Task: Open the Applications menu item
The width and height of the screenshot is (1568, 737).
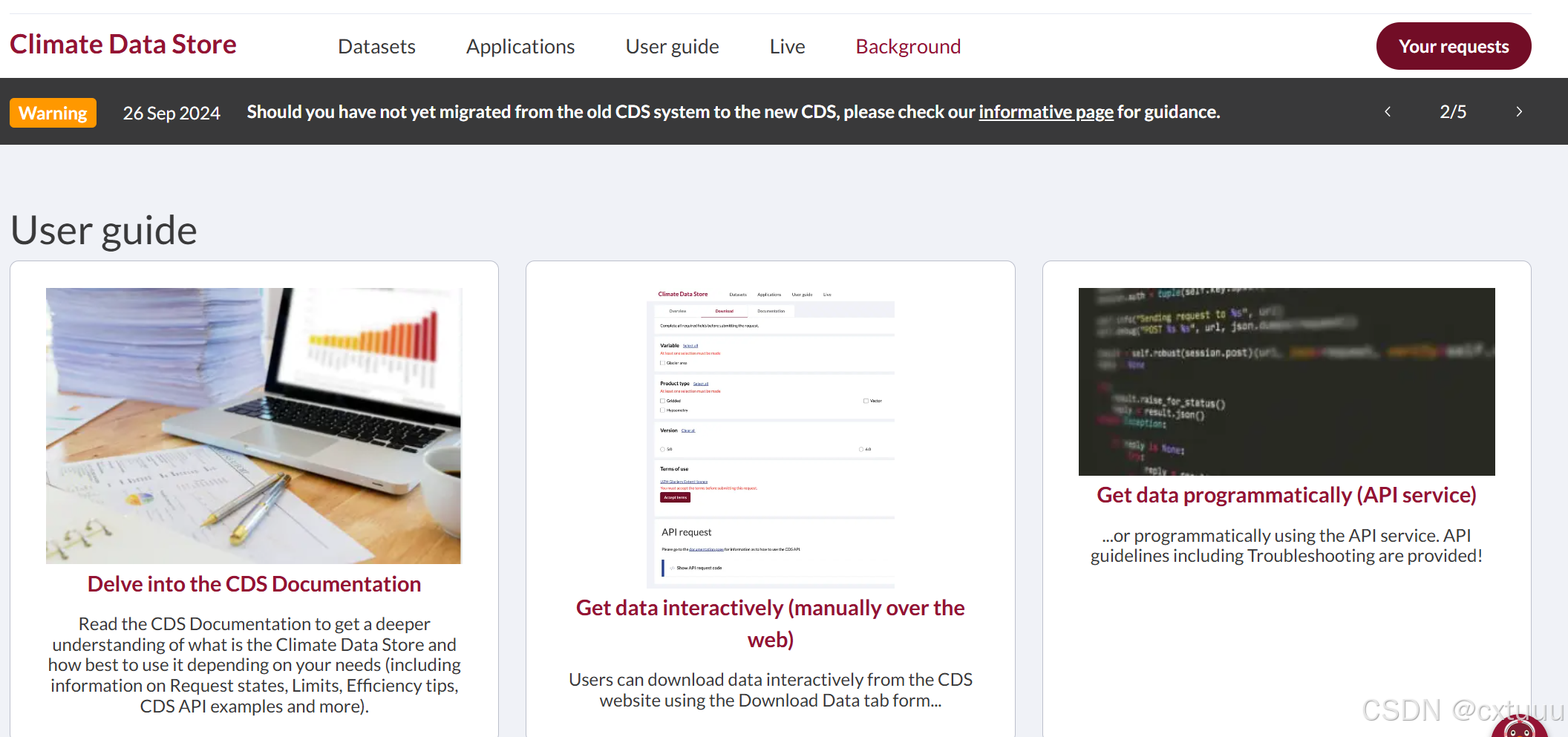Action: click(520, 47)
